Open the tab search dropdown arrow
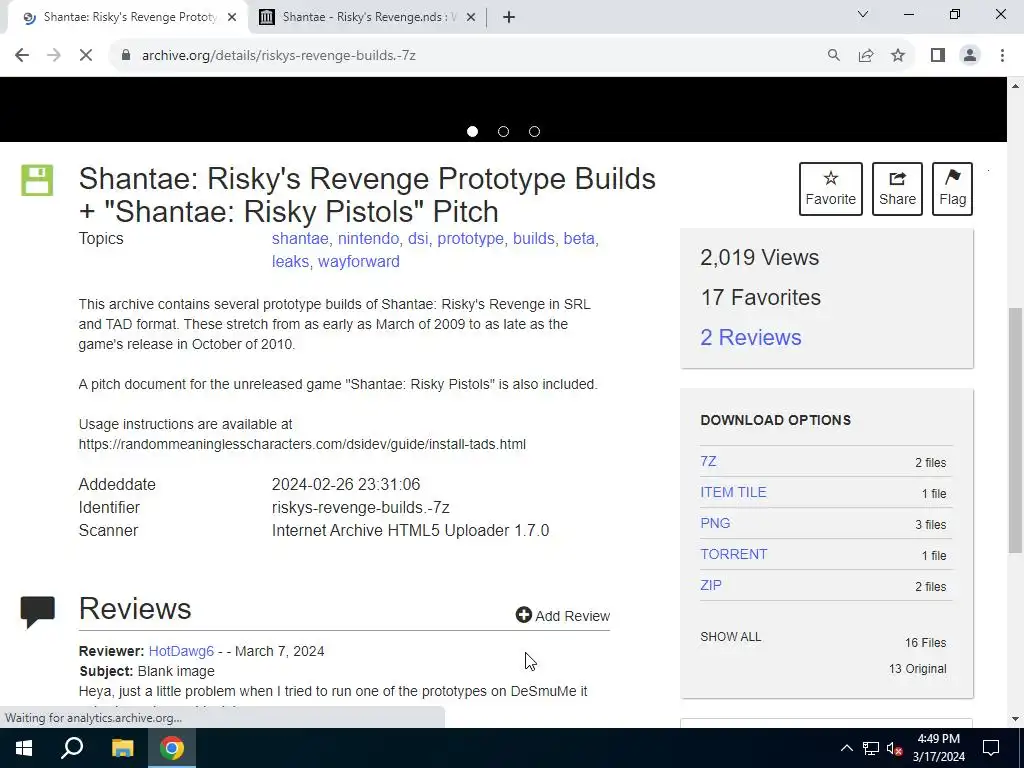1024x768 pixels. tap(863, 14)
